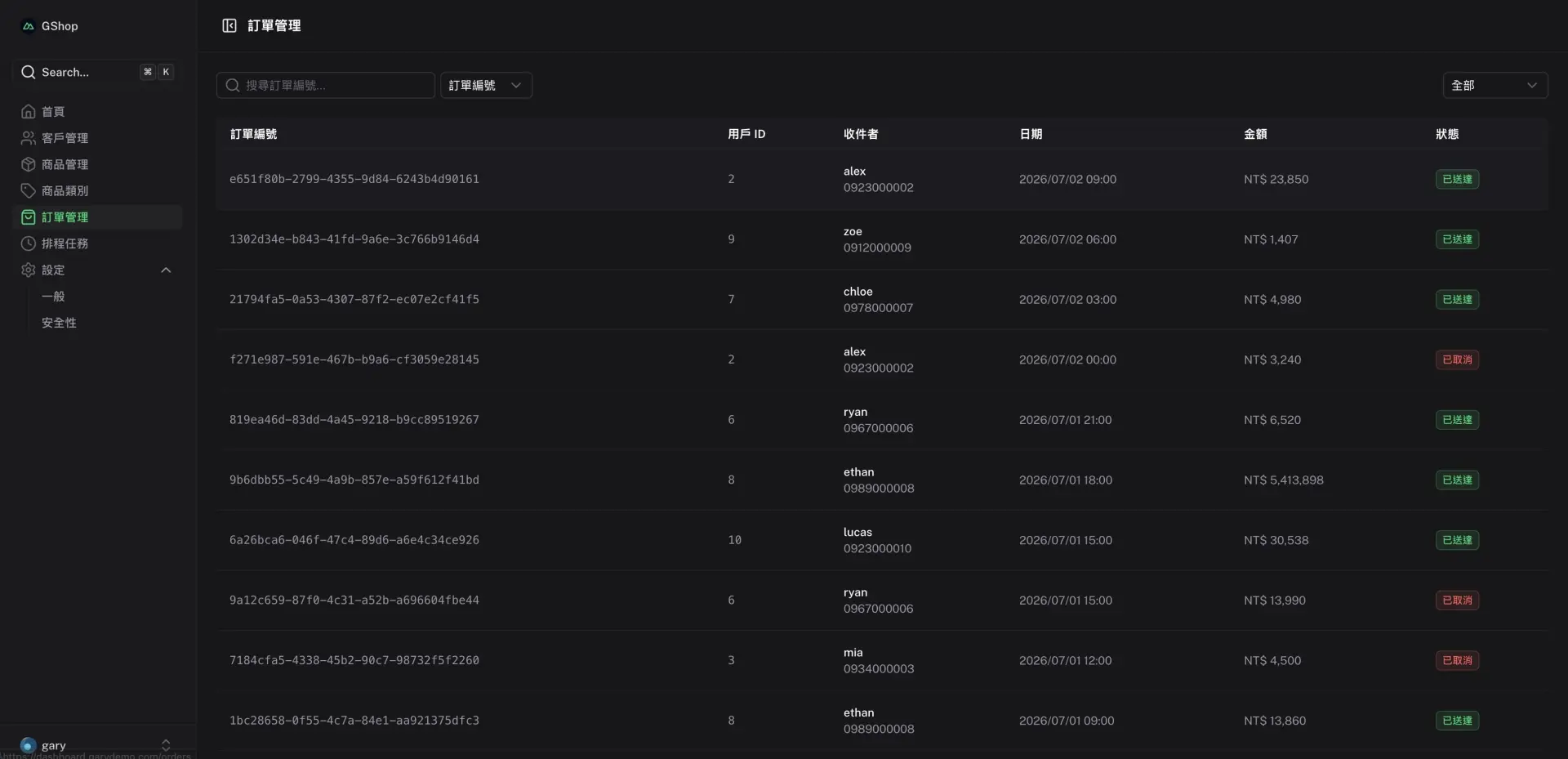Open order 1bc28658-0f55-4c7a-84e1-aa921375dfc3
This screenshot has height=759, width=1568.
tap(354, 721)
